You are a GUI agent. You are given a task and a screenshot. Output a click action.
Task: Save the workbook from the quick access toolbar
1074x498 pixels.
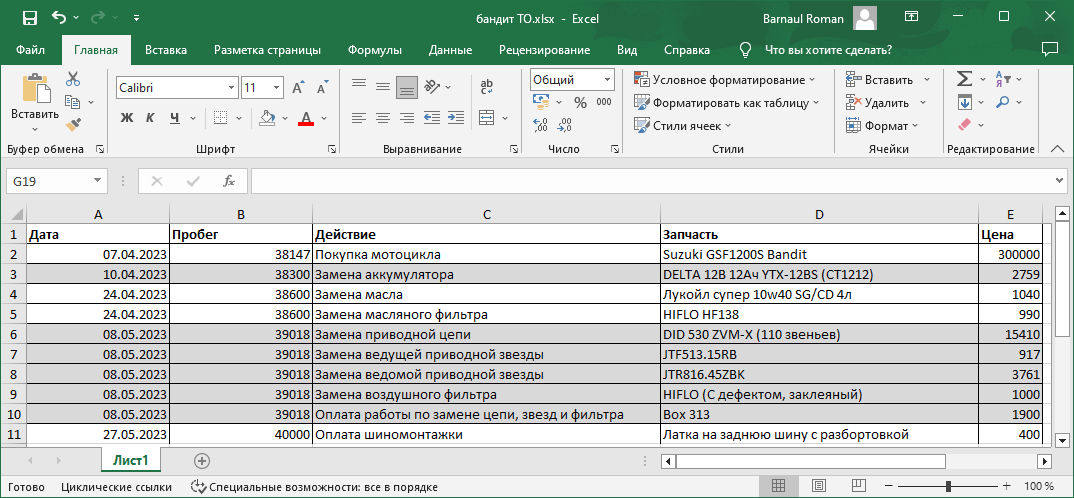(x=29, y=18)
